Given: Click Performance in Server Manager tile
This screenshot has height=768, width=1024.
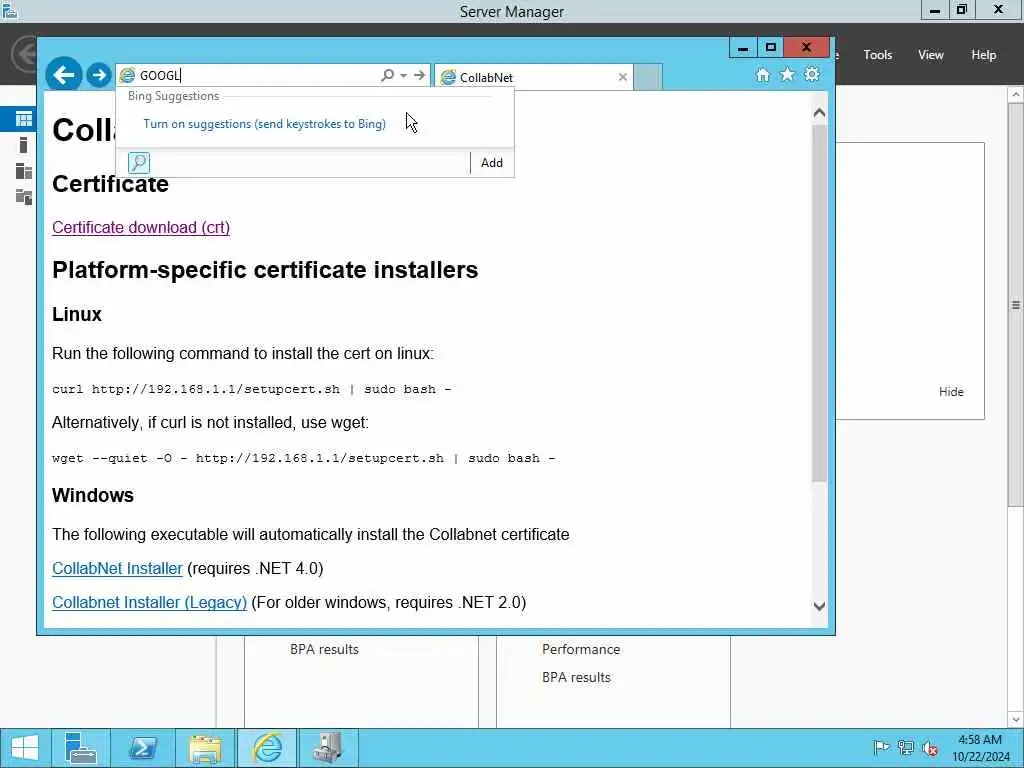Looking at the screenshot, I should coord(581,649).
